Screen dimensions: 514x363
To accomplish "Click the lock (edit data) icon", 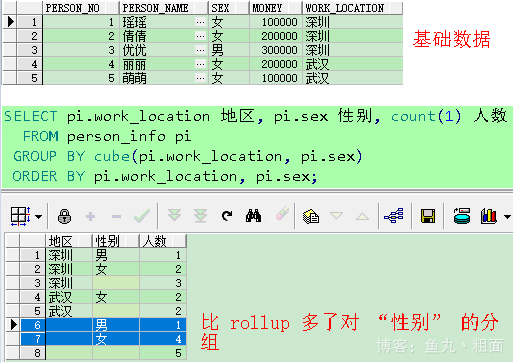I will click(64, 216).
